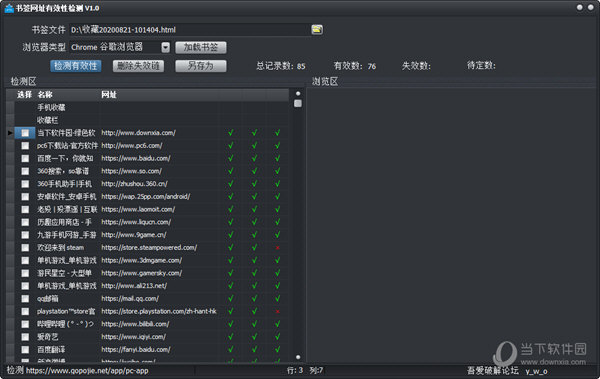Viewport: 600px width, 379px height.
Task: Click the 吾爱破解论坛 status bar text
Action: coord(492,371)
